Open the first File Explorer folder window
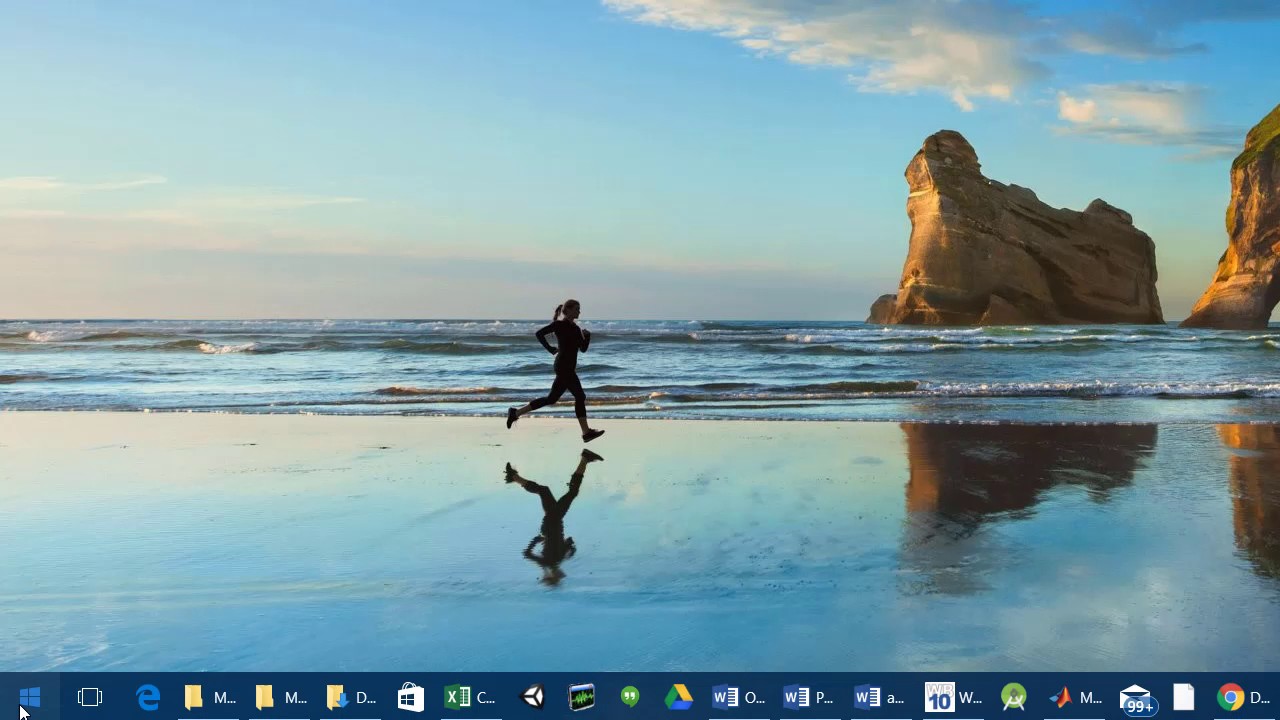This screenshot has width=1280, height=720. (x=209, y=697)
